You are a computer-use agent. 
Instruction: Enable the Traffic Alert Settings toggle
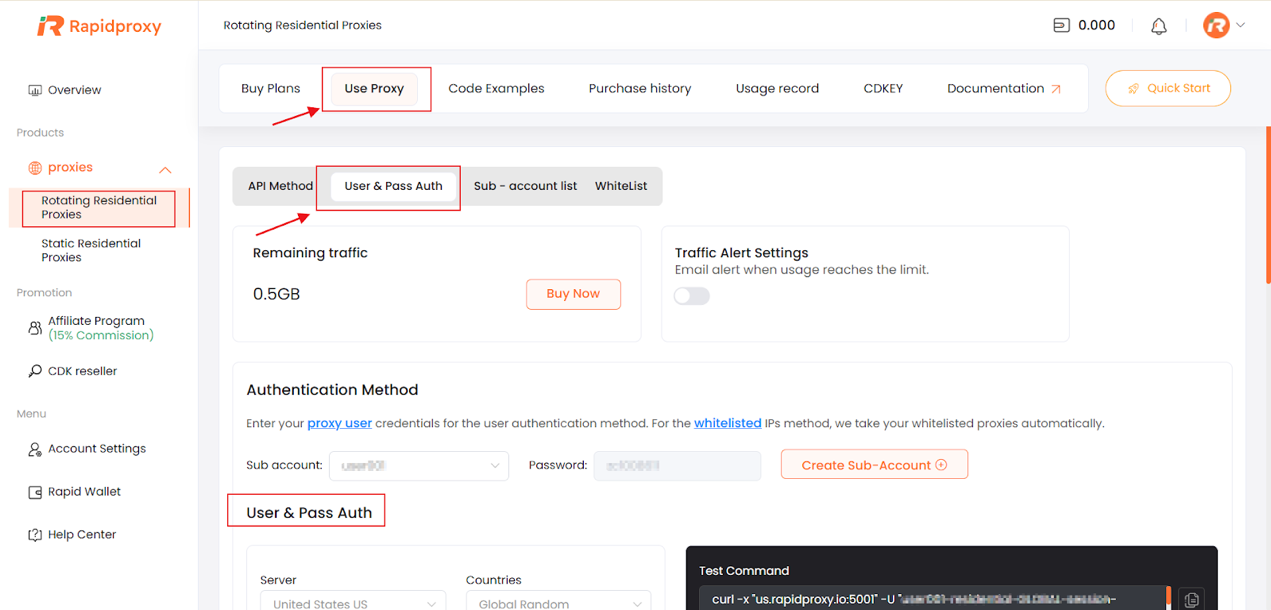(x=691, y=296)
